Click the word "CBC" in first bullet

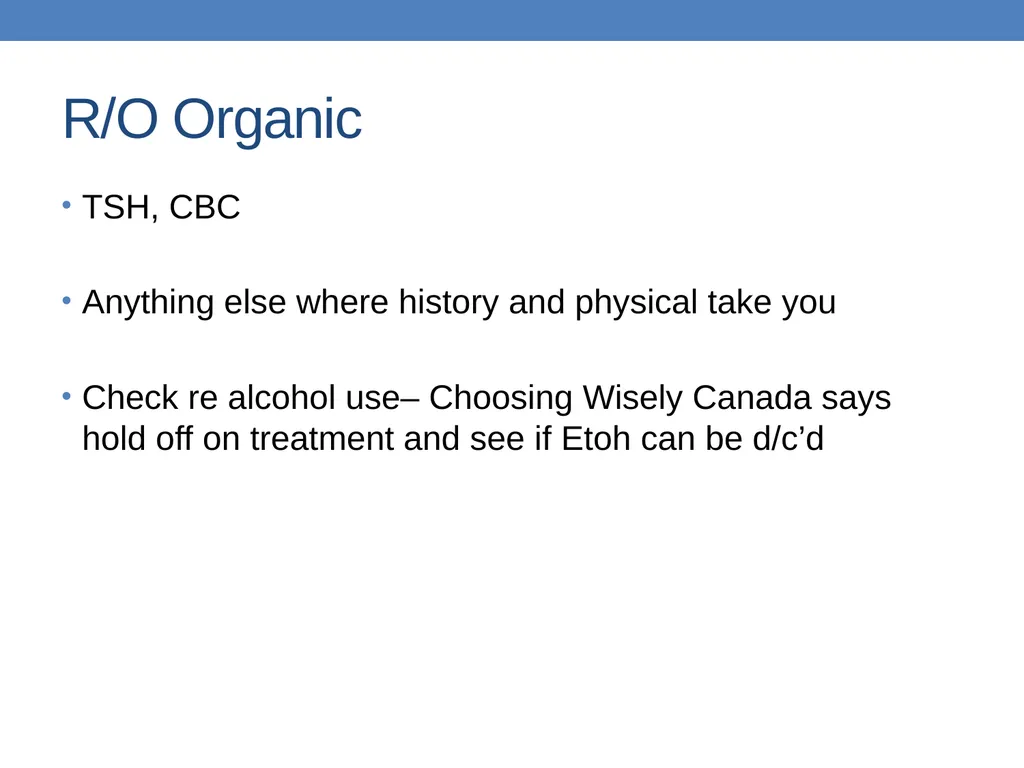(x=204, y=207)
